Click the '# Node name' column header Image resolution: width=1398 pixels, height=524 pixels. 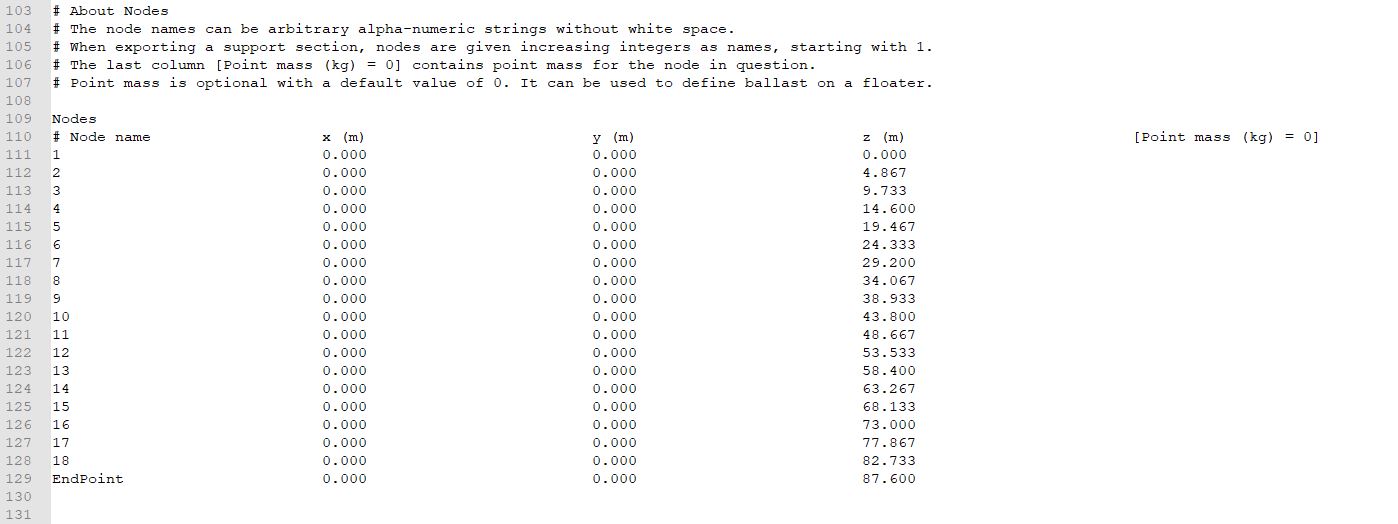[101, 137]
